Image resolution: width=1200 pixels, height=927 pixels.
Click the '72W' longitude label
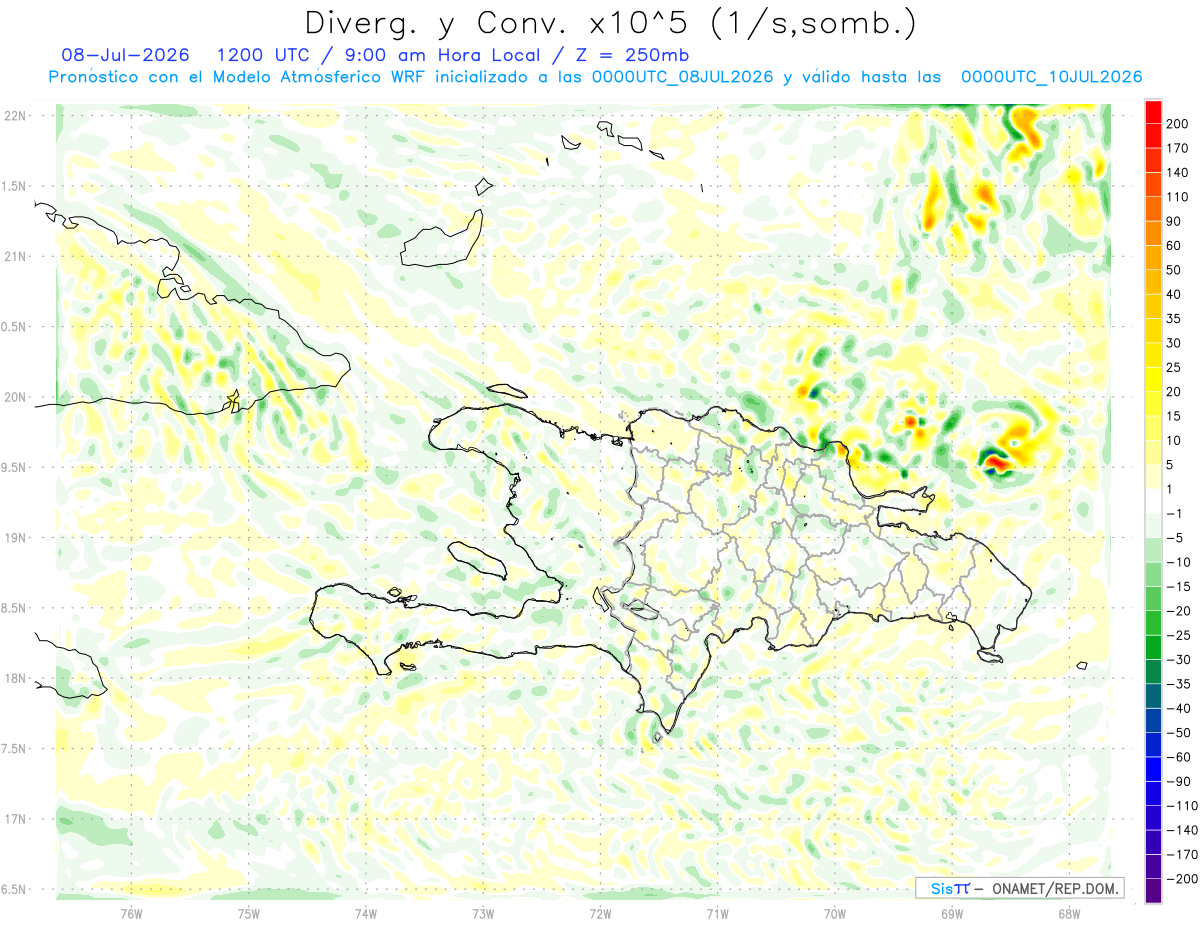coord(600,913)
